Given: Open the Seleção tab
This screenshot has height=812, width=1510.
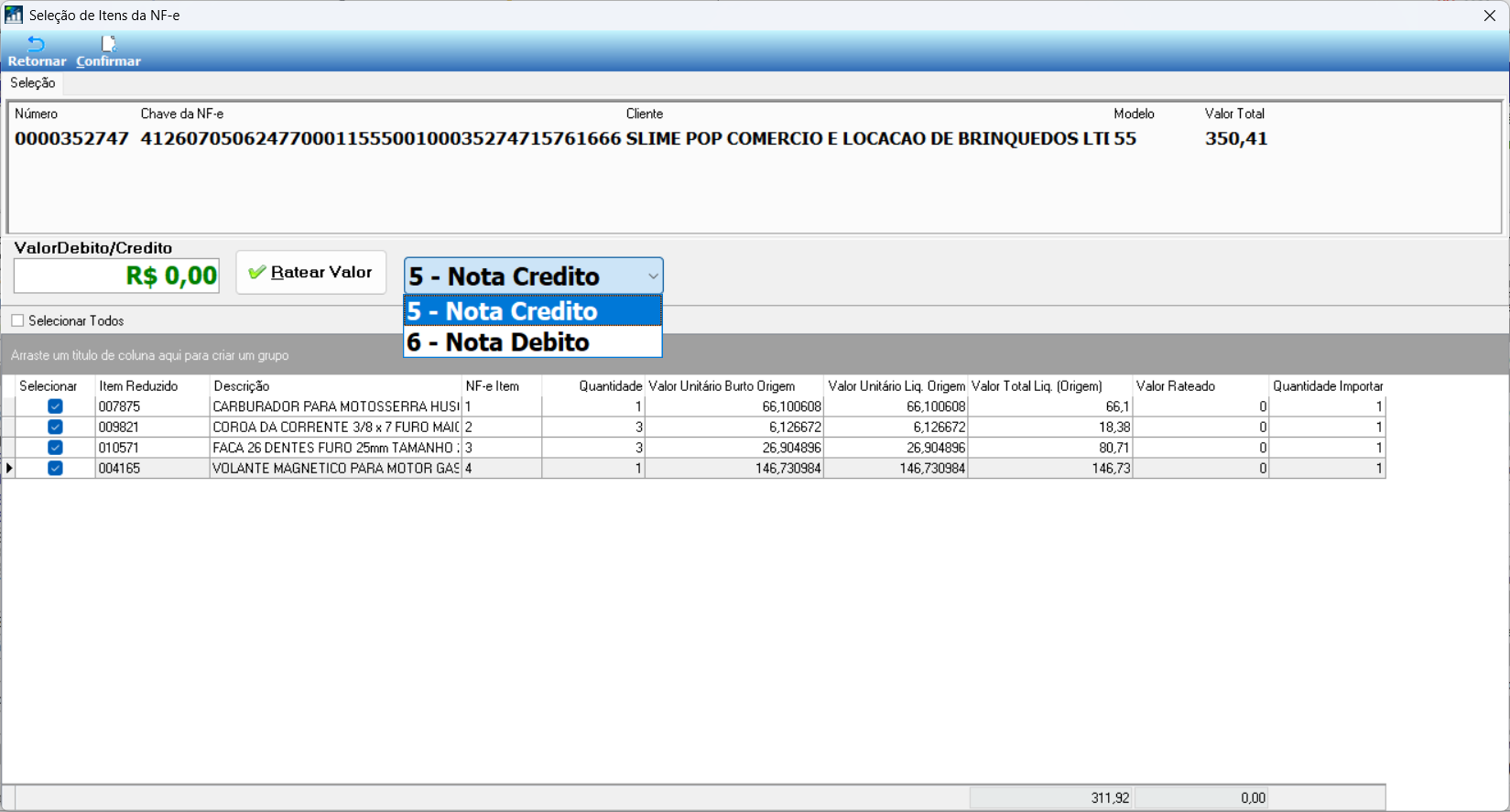Looking at the screenshot, I should click(x=33, y=82).
